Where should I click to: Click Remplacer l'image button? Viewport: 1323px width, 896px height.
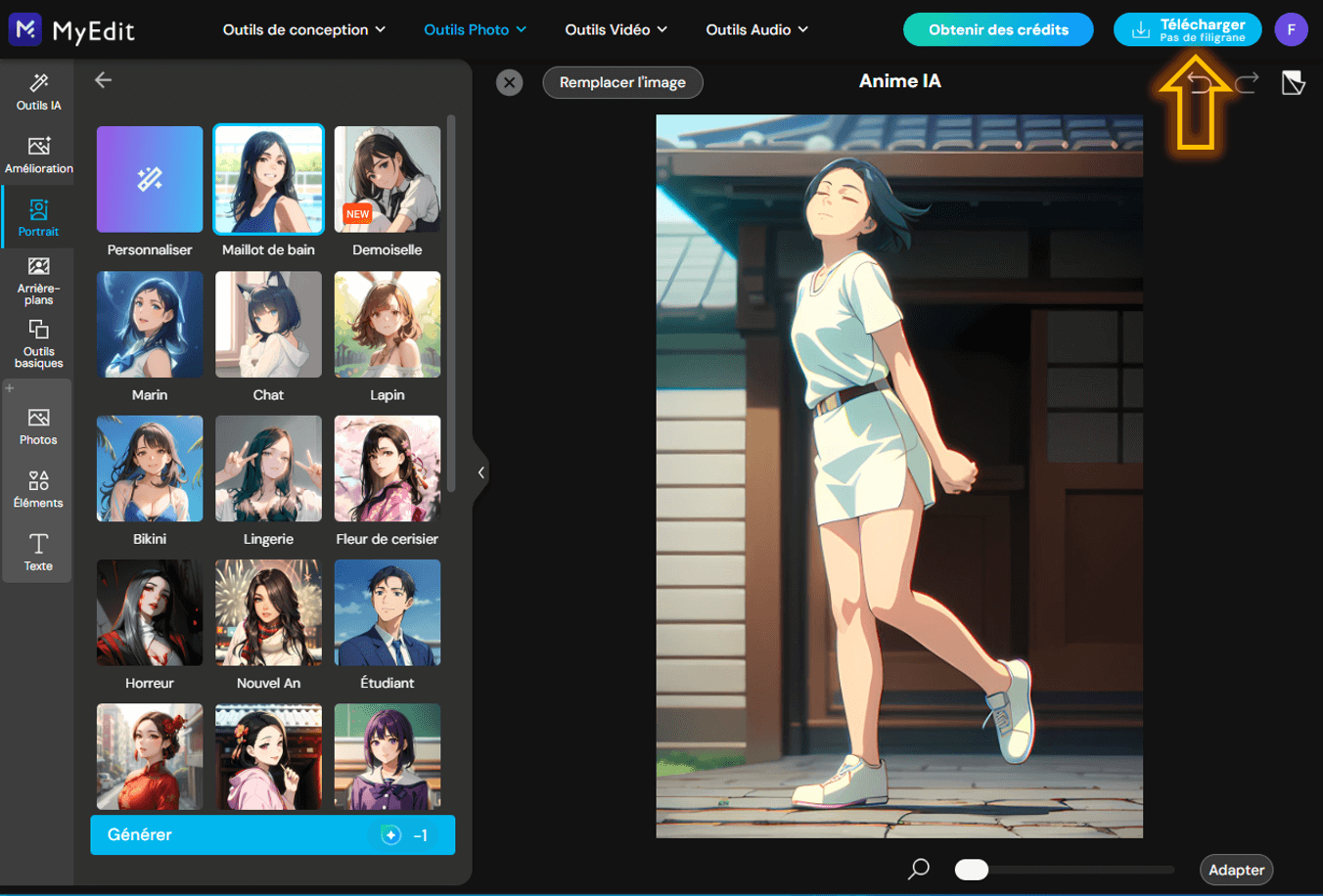622,82
